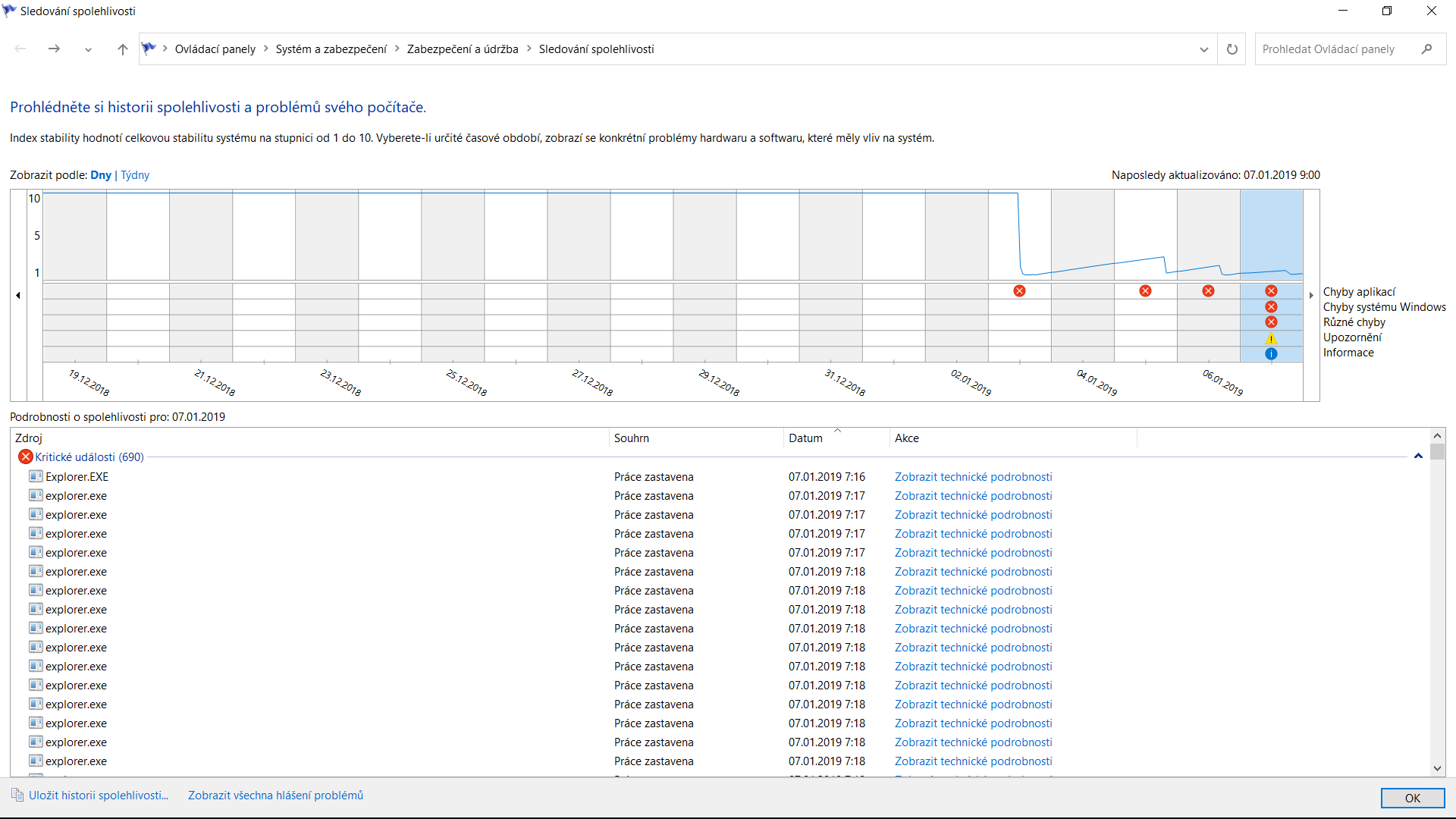Select the yellow warning icon in chart
The height and width of the screenshot is (819, 1456).
(1271, 338)
